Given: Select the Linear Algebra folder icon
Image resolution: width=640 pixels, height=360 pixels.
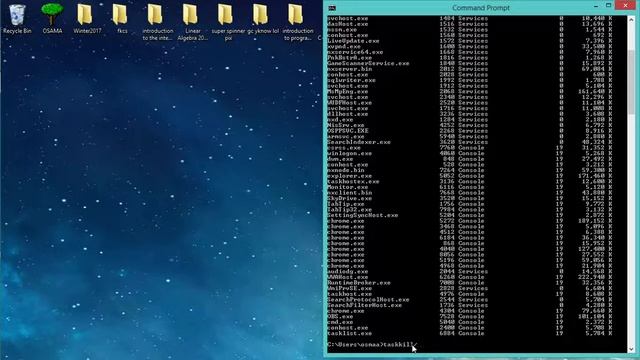Looking at the screenshot, I should (x=192, y=22).
